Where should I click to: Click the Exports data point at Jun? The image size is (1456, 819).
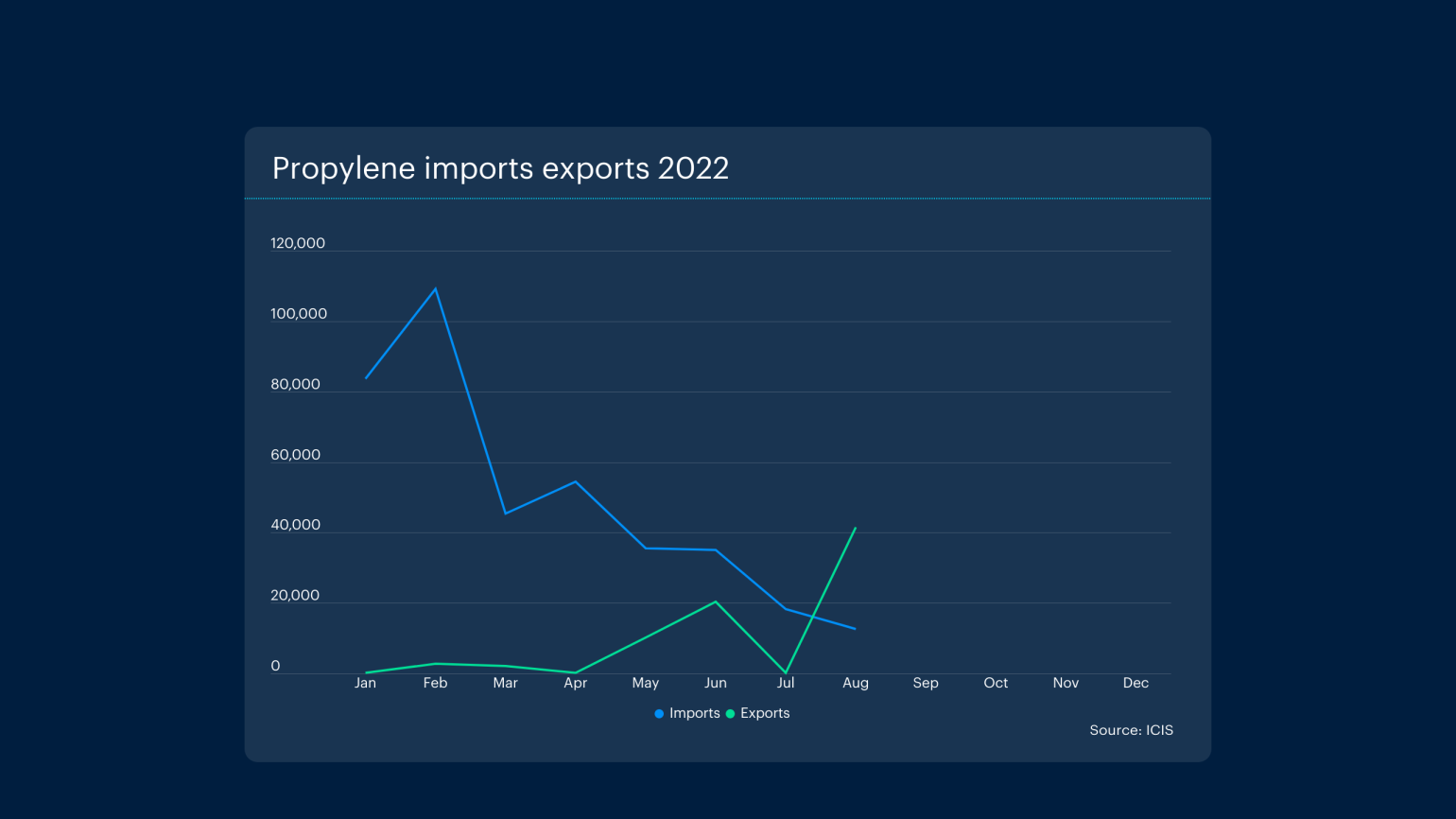pyautogui.click(x=716, y=600)
